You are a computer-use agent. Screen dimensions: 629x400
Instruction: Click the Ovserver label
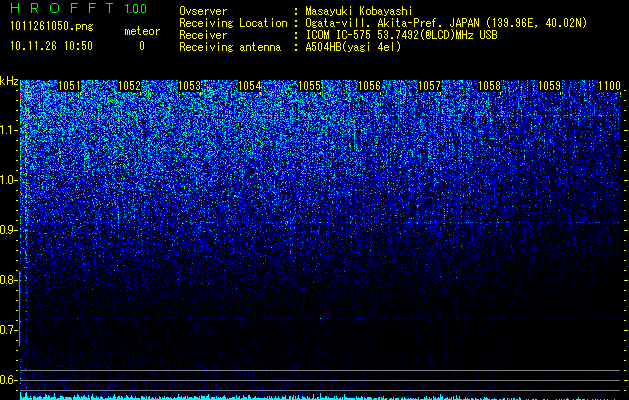click(x=203, y=11)
